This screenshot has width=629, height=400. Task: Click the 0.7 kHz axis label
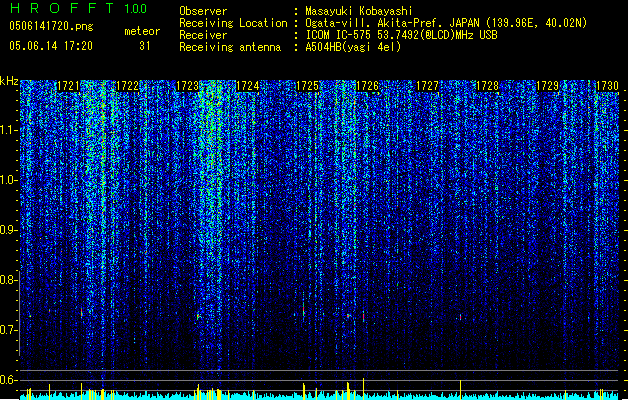9,330
